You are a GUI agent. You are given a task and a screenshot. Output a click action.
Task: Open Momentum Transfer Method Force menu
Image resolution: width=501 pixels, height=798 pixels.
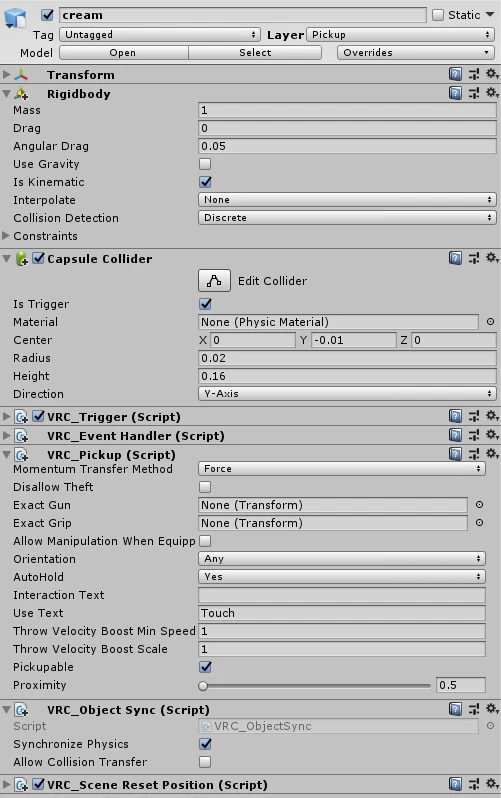point(342,469)
